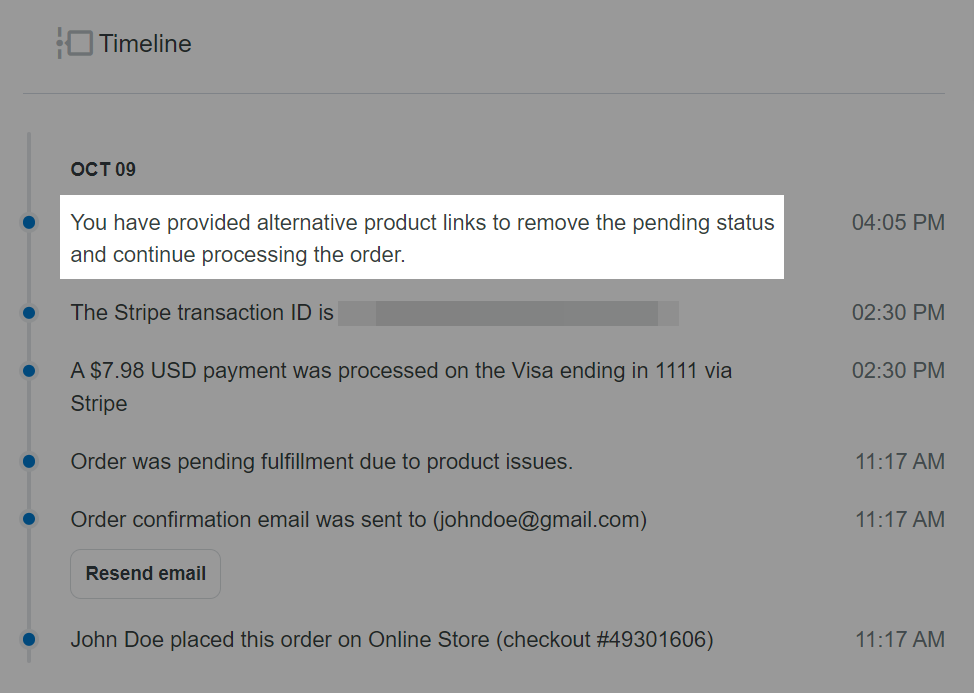
Task: Click the timestamp beside the pending fulfillment entry
Action: coord(899,462)
